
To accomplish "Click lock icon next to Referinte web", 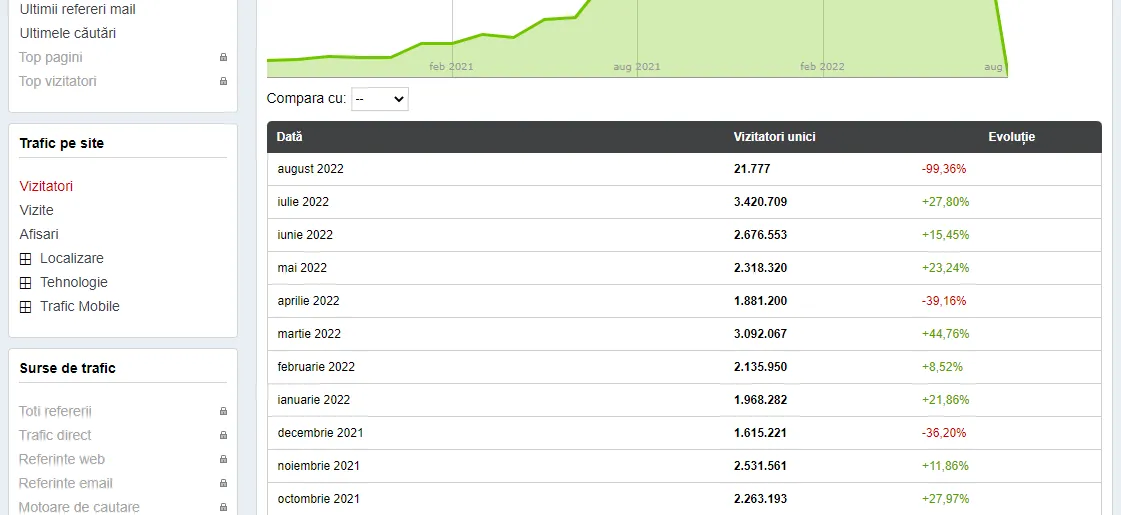I will [x=223, y=460].
